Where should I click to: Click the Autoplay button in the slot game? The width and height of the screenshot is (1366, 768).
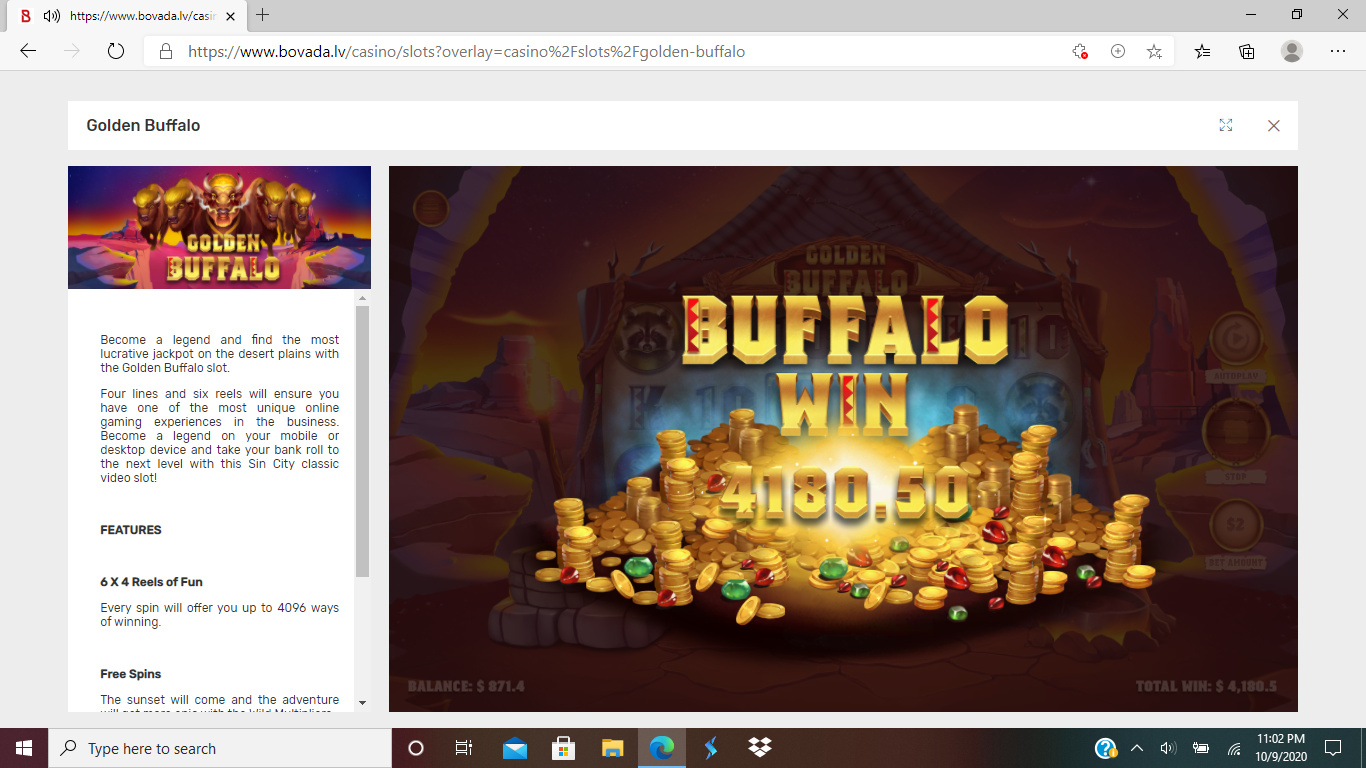(x=1237, y=340)
